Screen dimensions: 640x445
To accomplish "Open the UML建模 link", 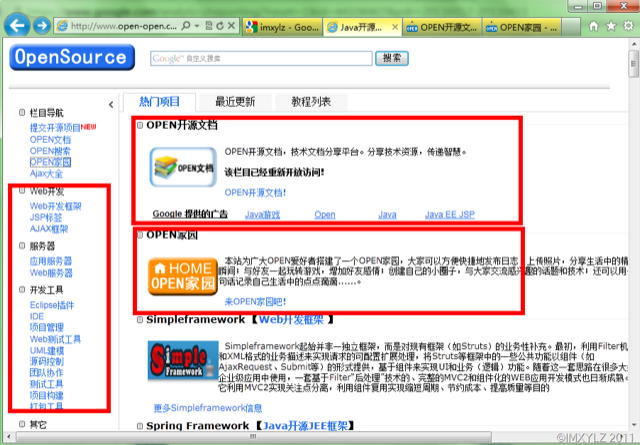I will 47,351.
